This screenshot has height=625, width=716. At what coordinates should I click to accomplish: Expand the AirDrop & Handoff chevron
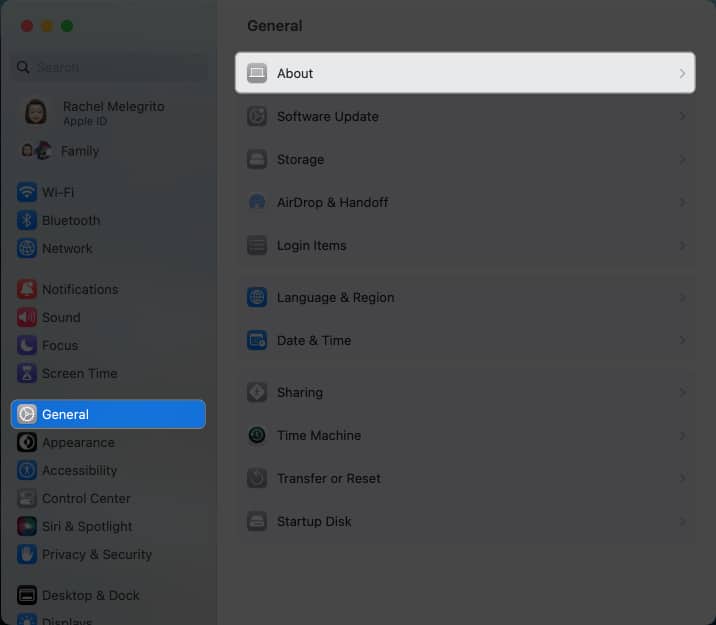coord(682,202)
